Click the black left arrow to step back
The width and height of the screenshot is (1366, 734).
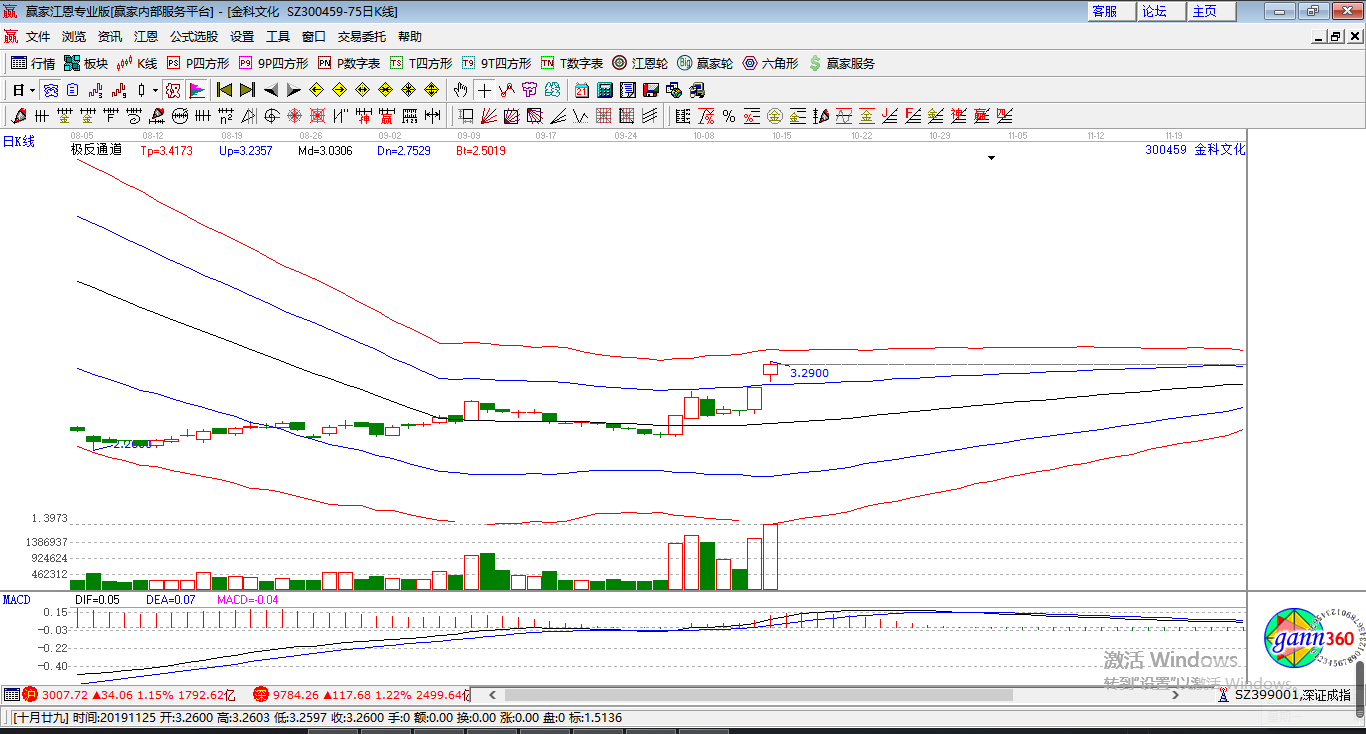click(x=270, y=90)
